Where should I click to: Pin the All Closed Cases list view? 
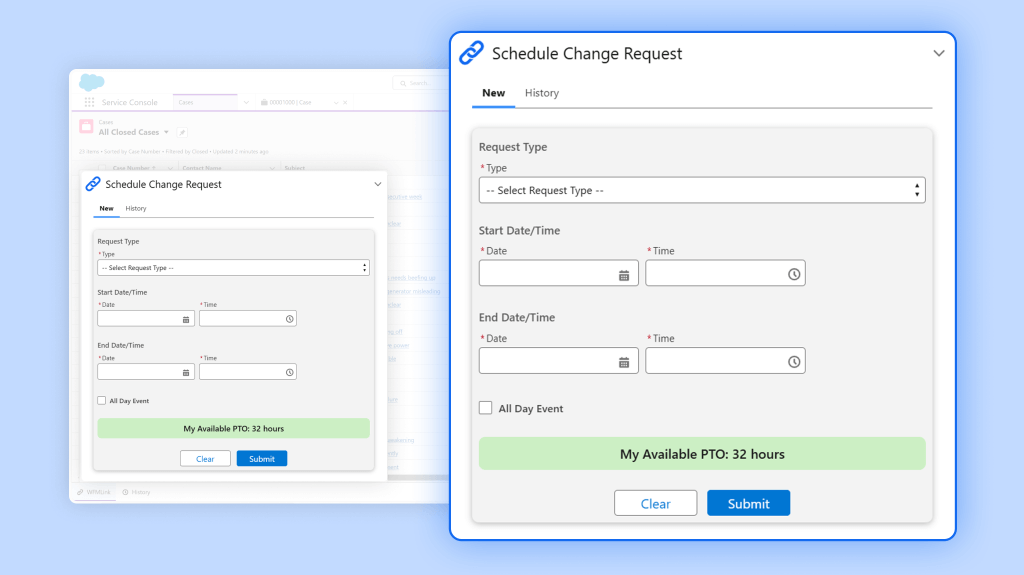click(x=182, y=132)
